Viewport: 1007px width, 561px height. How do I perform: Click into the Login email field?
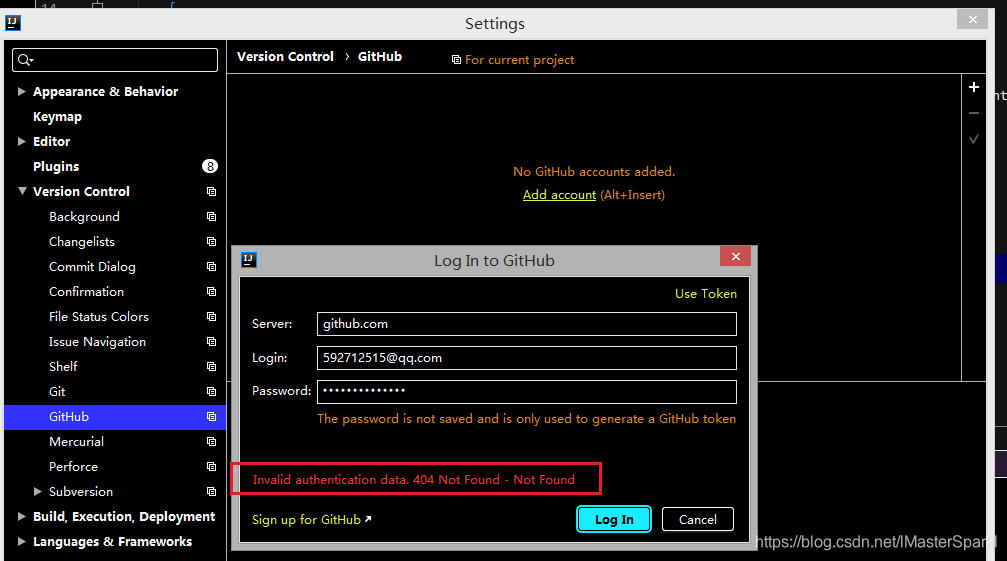click(527, 358)
